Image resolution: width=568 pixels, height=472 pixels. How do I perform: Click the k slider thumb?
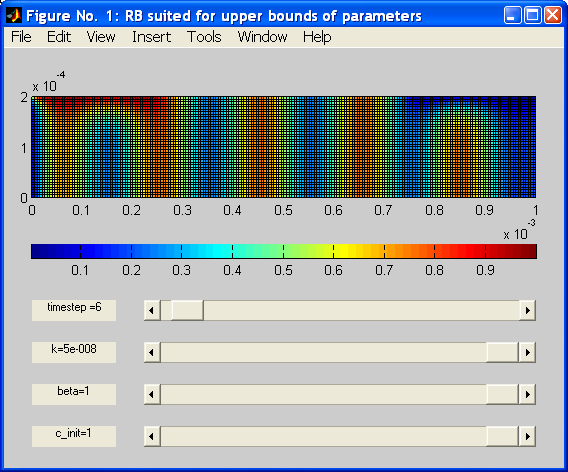pos(503,352)
